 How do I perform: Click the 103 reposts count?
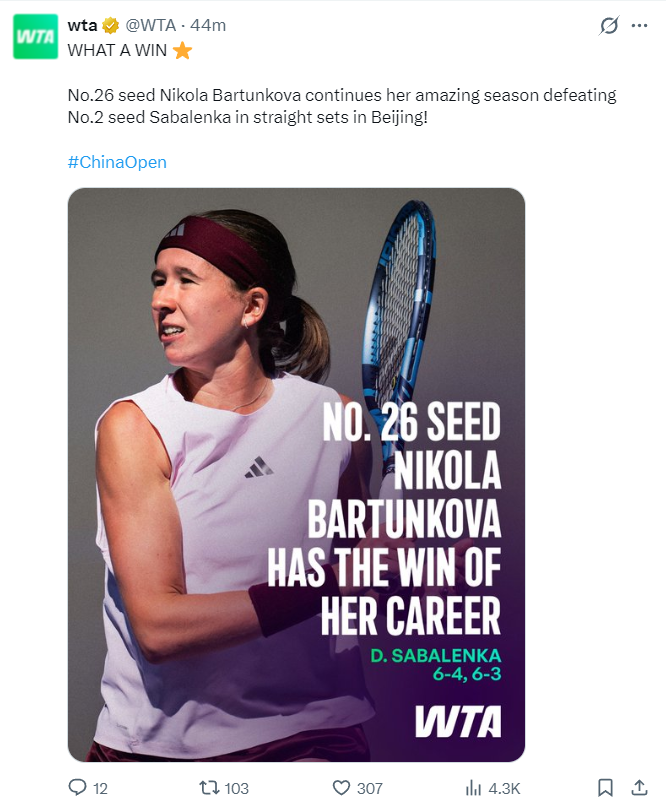pyautogui.click(x=237, y=788)
